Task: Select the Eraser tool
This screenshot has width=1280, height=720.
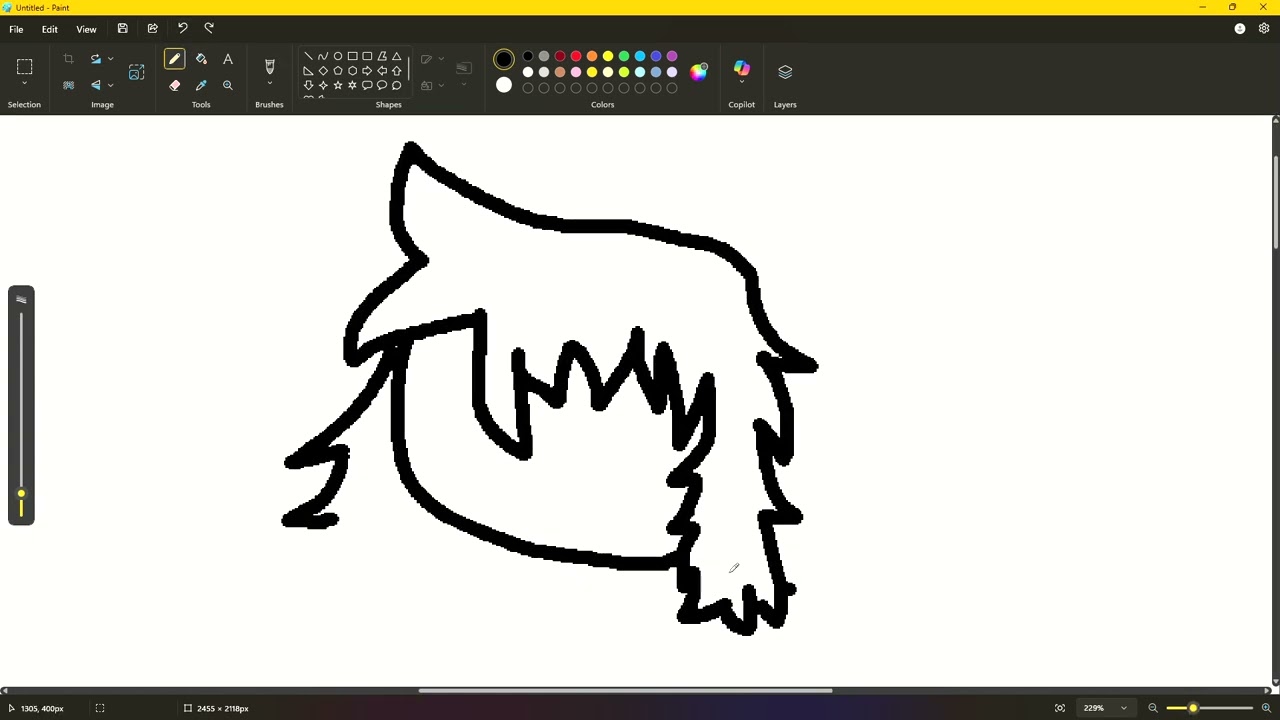Action: tap(175, 86)
